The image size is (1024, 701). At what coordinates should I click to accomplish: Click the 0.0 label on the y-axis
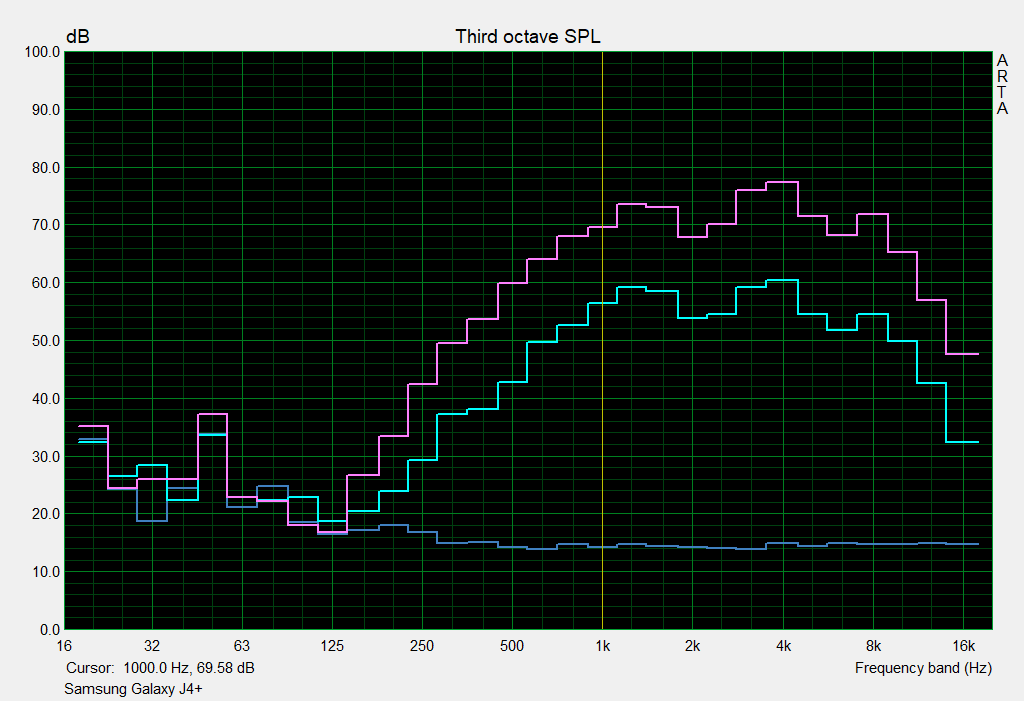pyautogui.click(x=48, y=630)
